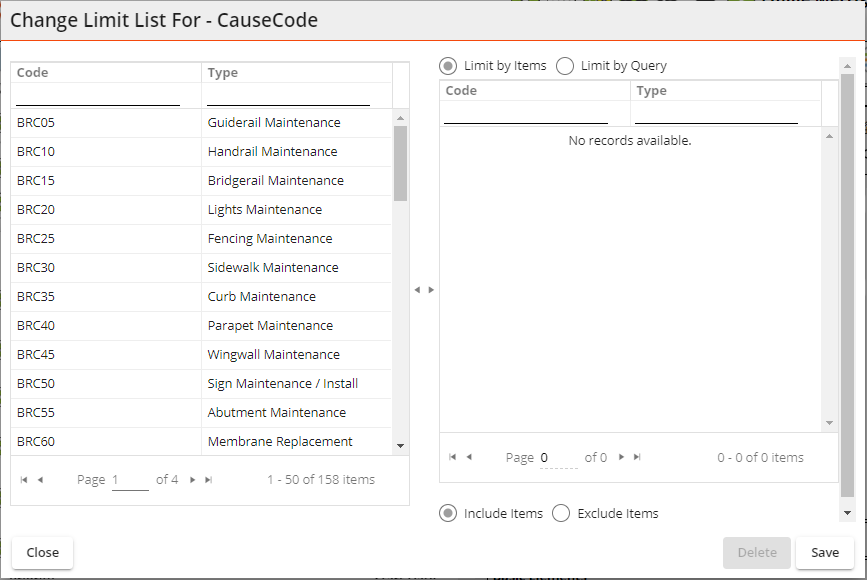Jump to last page in left list pager
This screenshot has height=580, width=867.
[x=208, y=480]
